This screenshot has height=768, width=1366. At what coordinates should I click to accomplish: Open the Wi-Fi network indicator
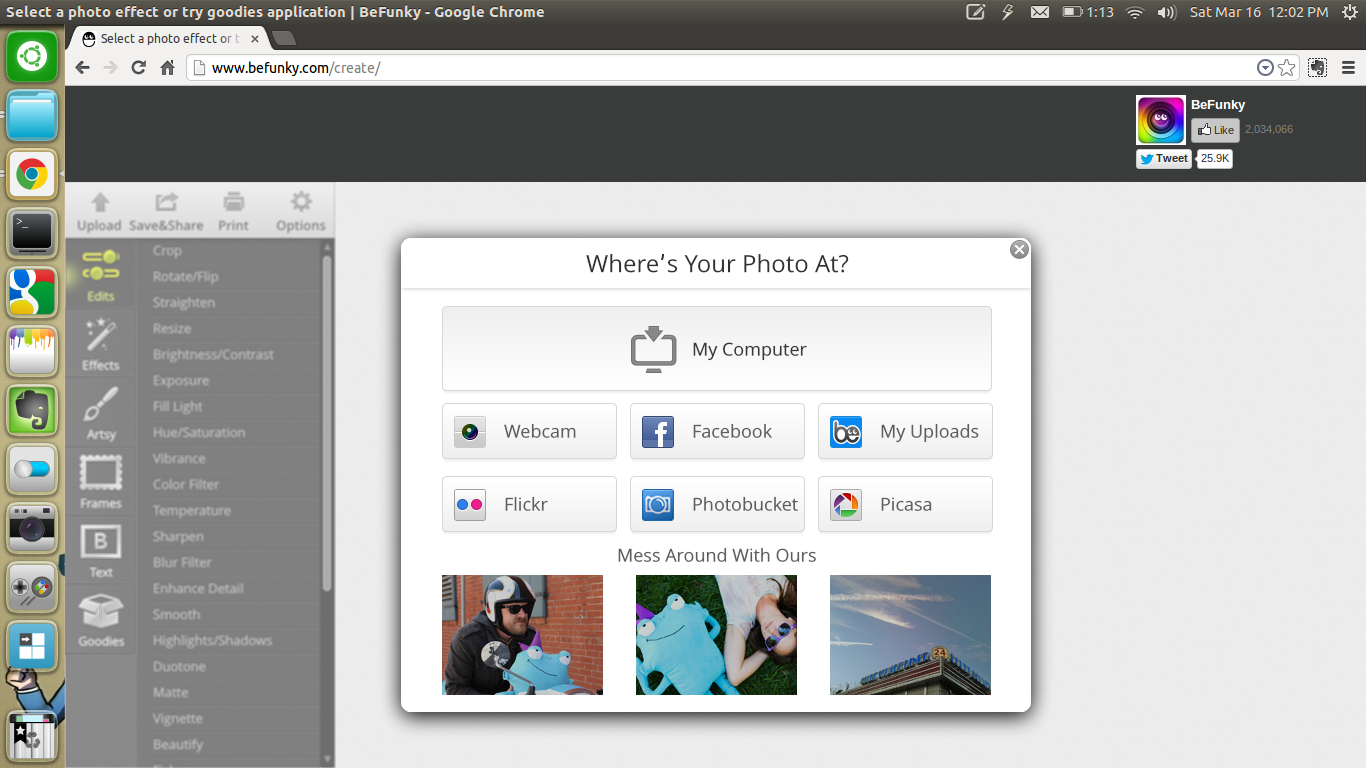(1134, 12)
